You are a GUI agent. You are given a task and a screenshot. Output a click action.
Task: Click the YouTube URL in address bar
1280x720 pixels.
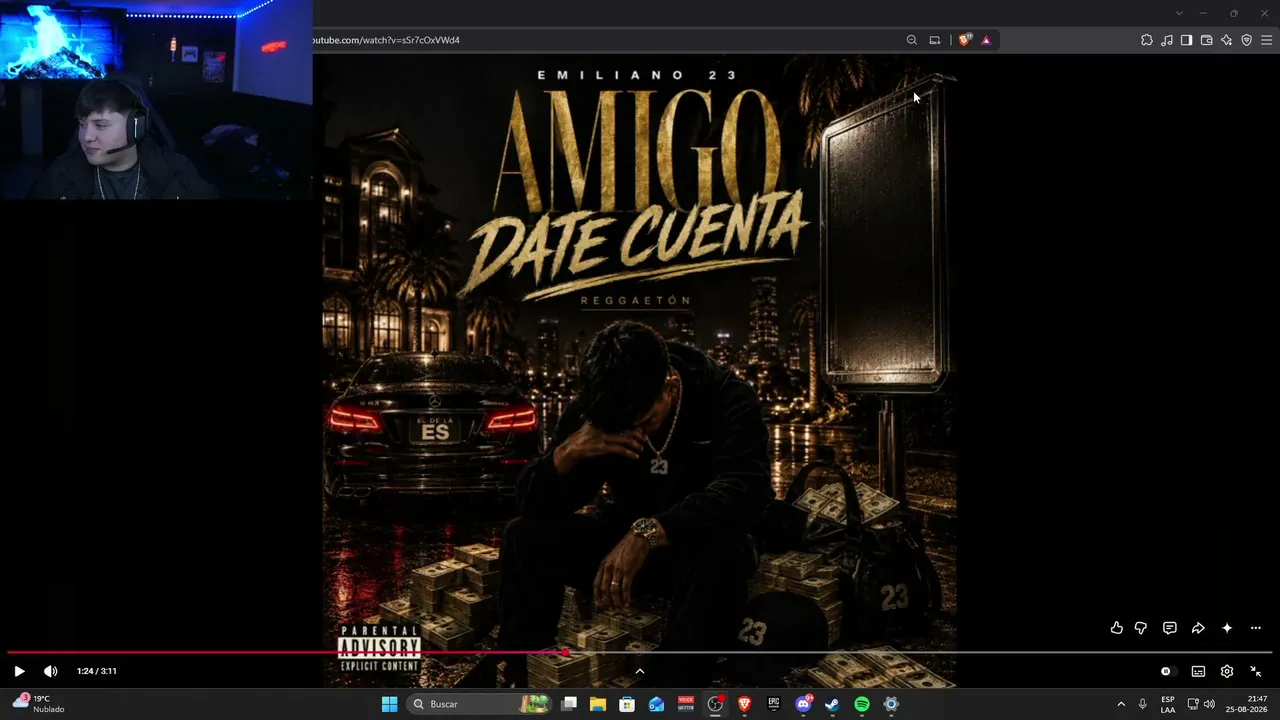click(387, 40)
